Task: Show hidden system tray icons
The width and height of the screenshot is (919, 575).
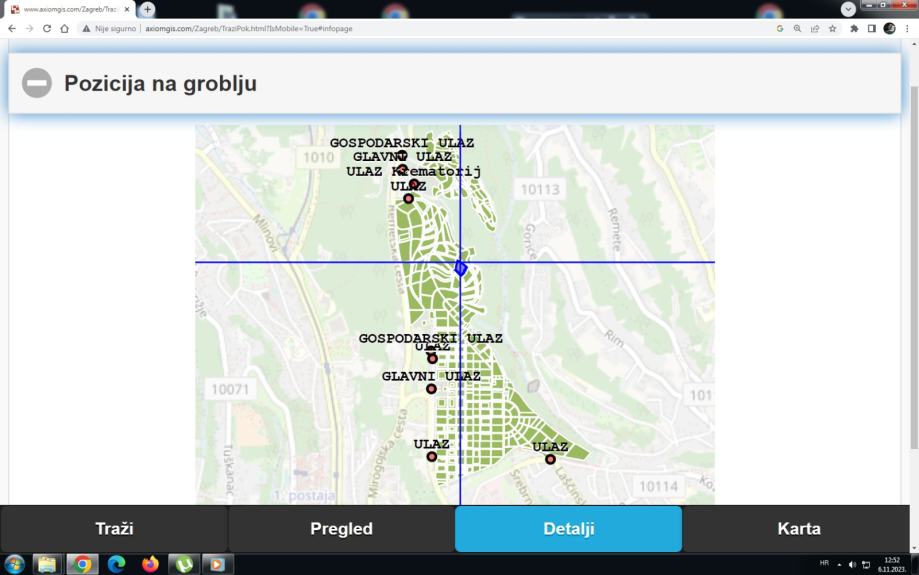Action: point(839,564)
